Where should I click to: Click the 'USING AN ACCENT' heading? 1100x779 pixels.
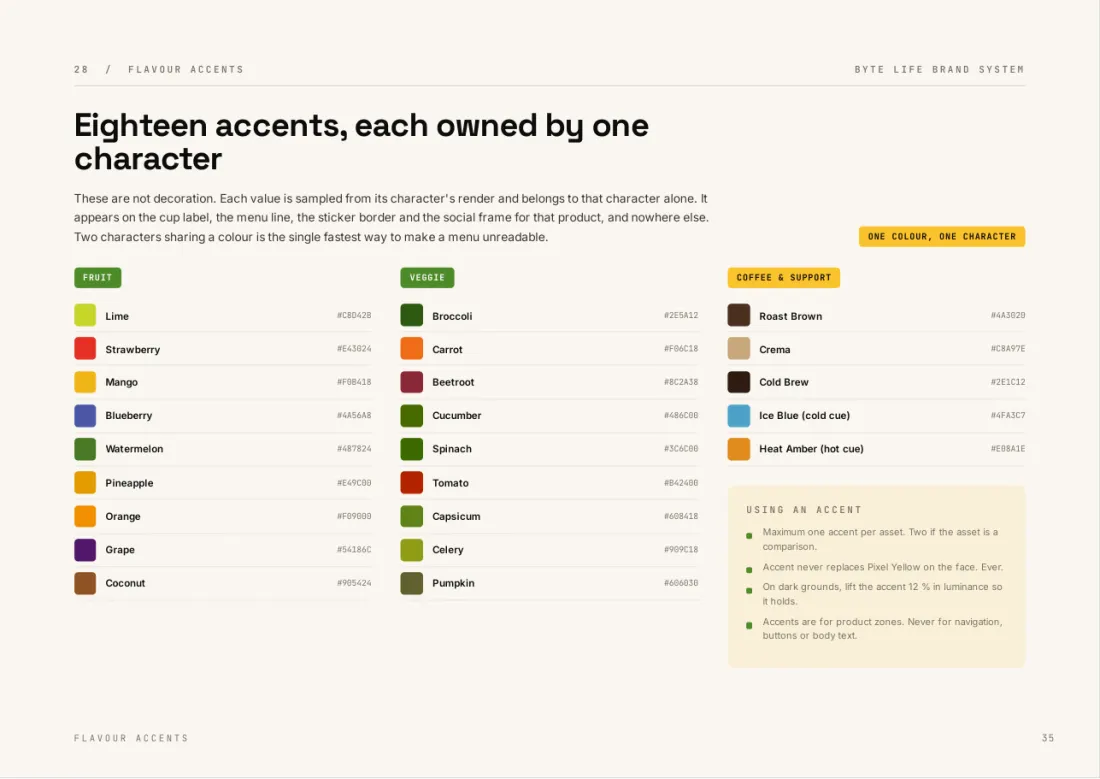(x=804, y=510)
